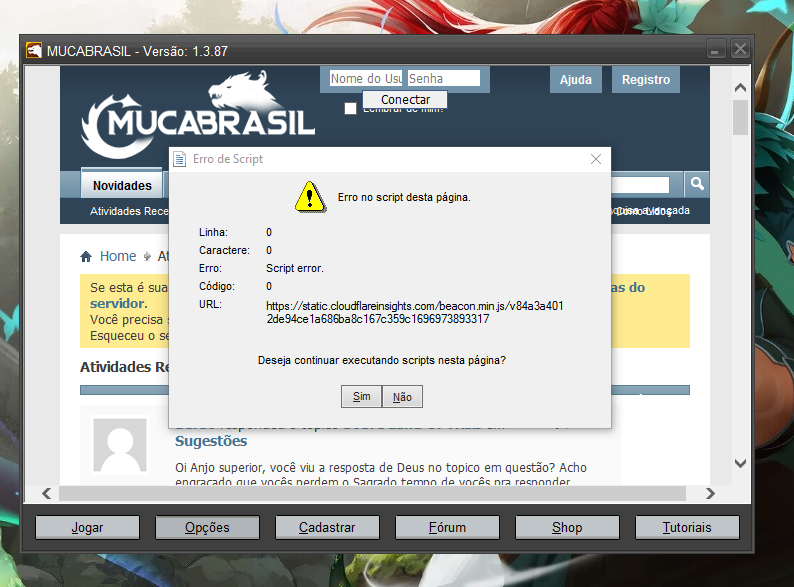
Task: Click the MUCABRASIL dragon logo
Action: (x=198, y=113)
